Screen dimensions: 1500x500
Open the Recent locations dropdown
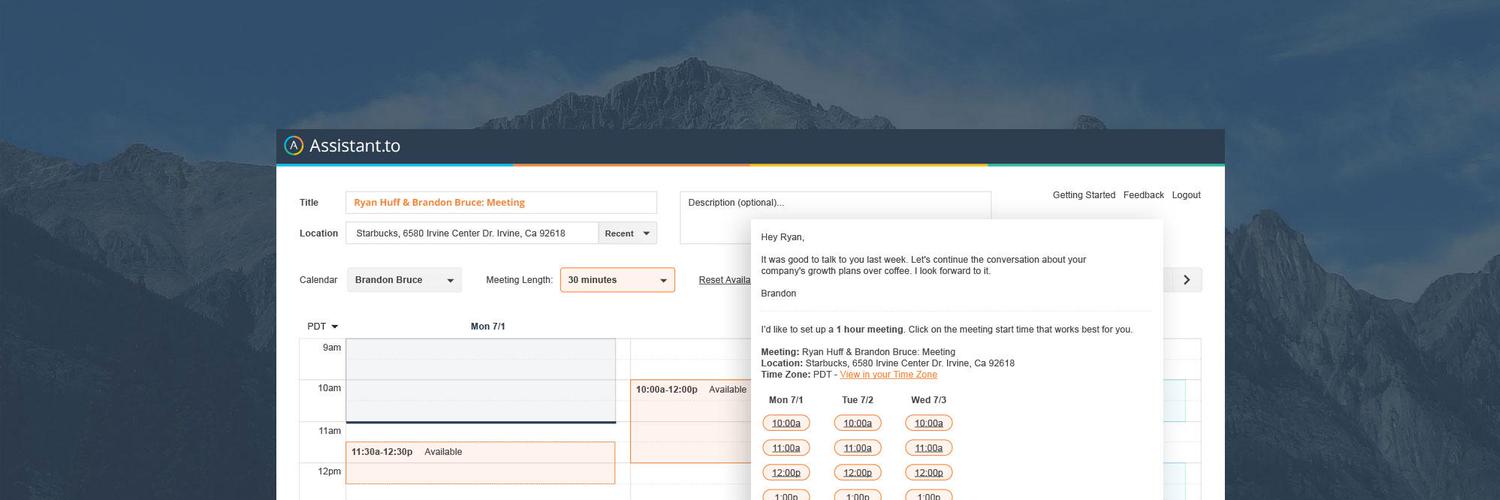point(628,233)
